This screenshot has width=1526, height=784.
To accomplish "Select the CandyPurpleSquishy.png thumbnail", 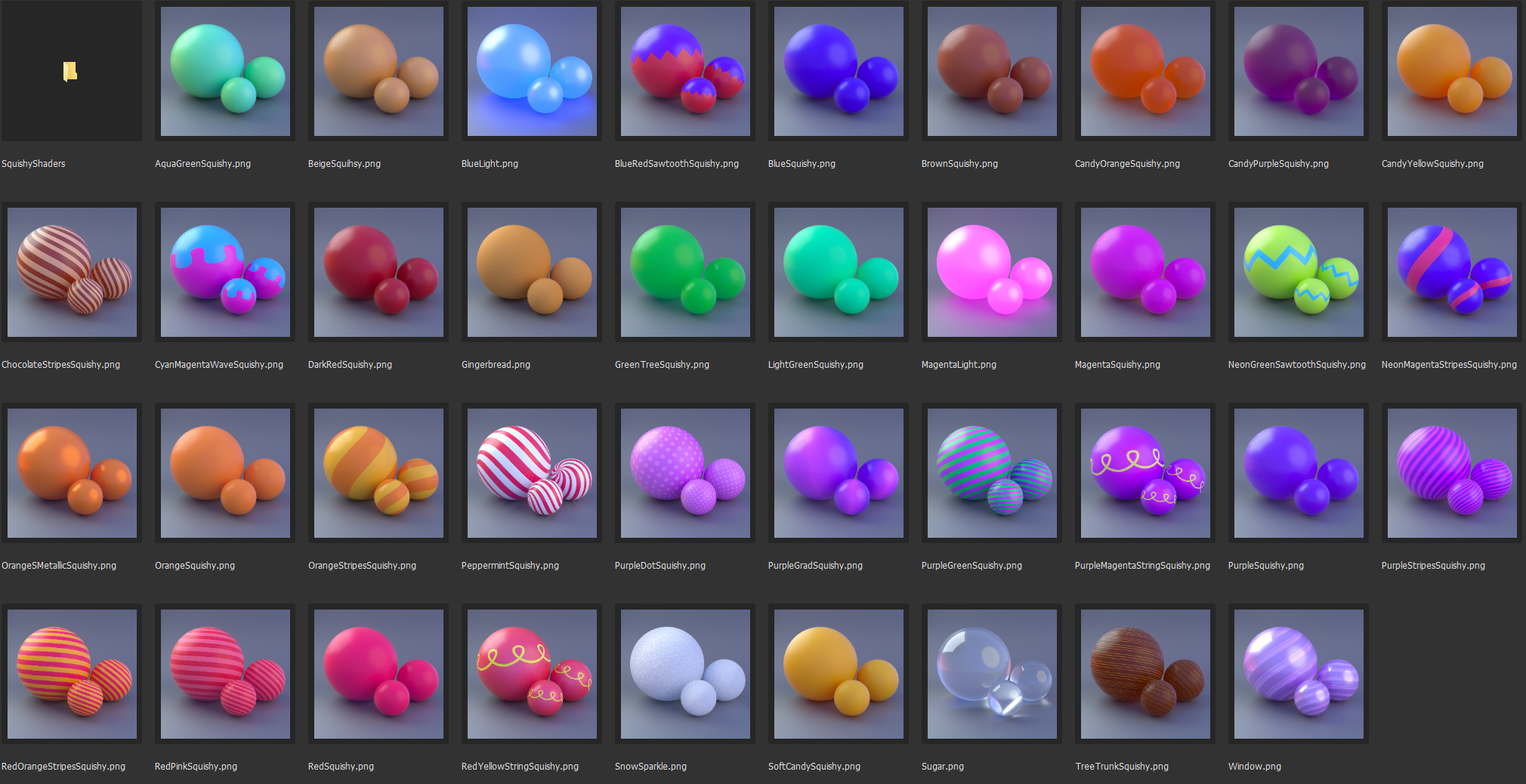I will click(x=1299, y=72).
